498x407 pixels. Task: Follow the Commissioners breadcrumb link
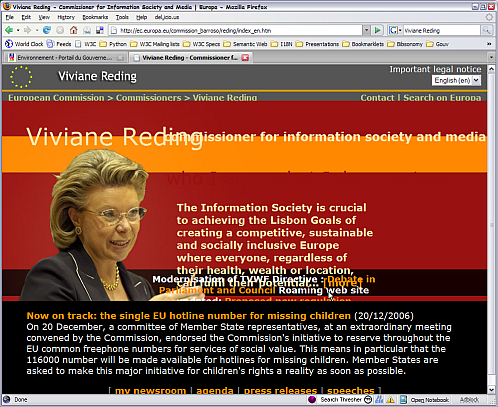click(x=149, y=98)
